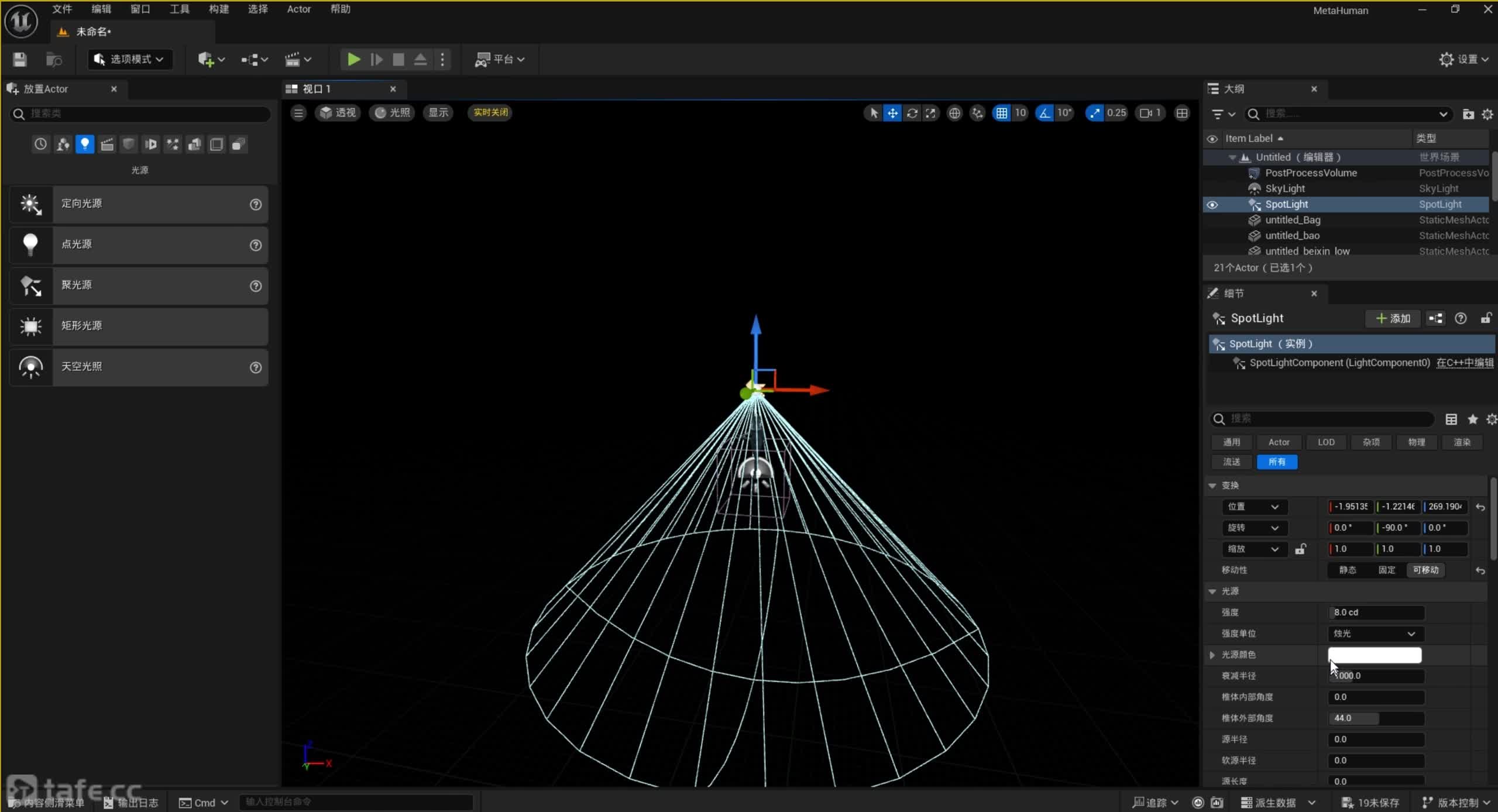Click the 实时关闭 realtime warning button

[490, 112]
